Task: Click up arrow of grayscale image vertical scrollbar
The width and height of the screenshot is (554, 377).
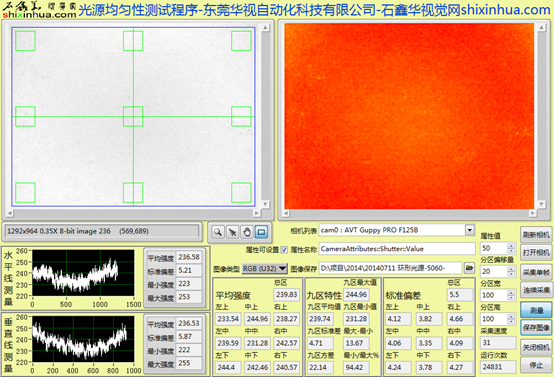Action: (265, 28)
